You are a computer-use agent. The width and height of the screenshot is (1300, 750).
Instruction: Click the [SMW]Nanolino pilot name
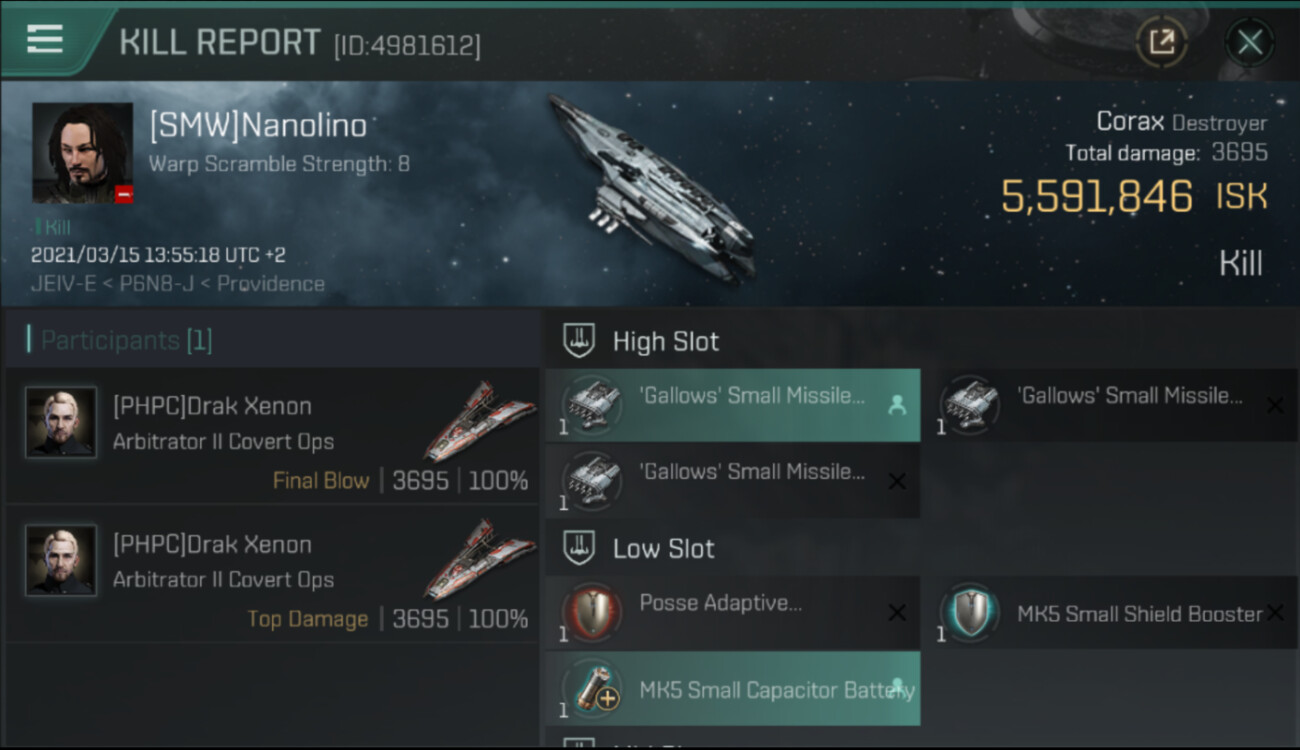pyautogui.click(x=258, y=126)
